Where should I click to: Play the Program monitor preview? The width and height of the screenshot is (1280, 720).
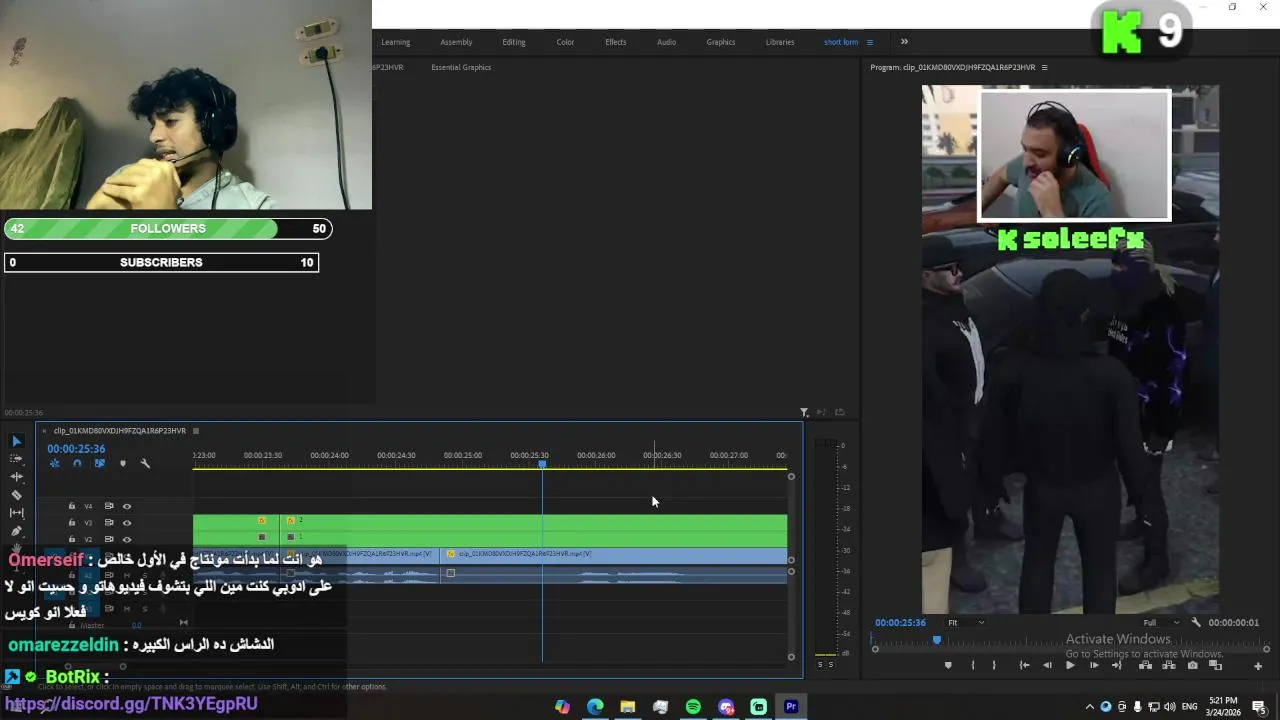pyautogui.click(x=1070, y=665)
